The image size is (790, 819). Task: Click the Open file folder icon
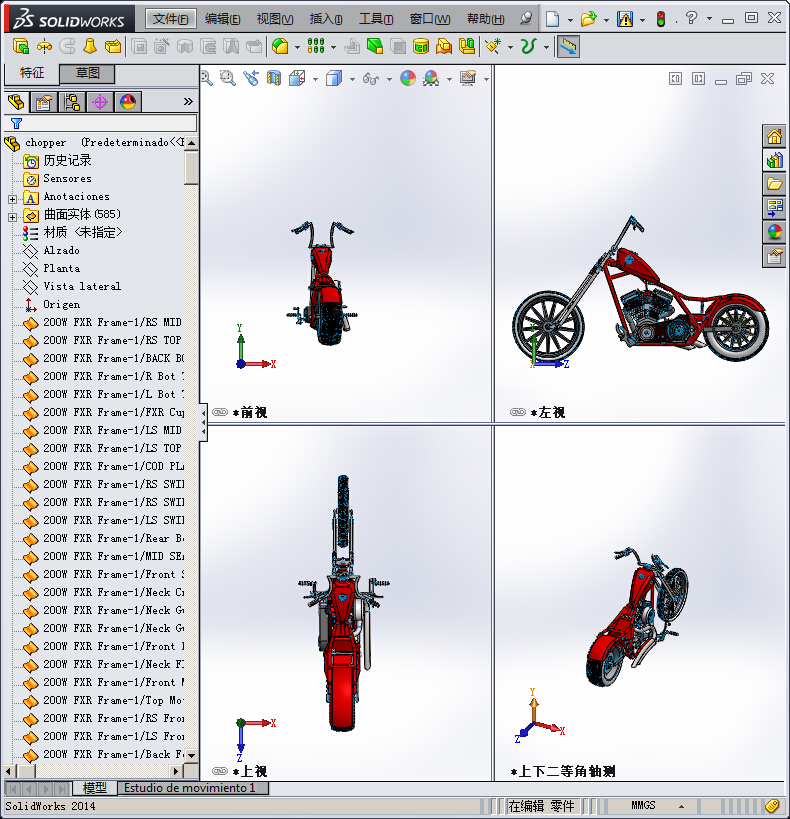[x=588, y=19]
